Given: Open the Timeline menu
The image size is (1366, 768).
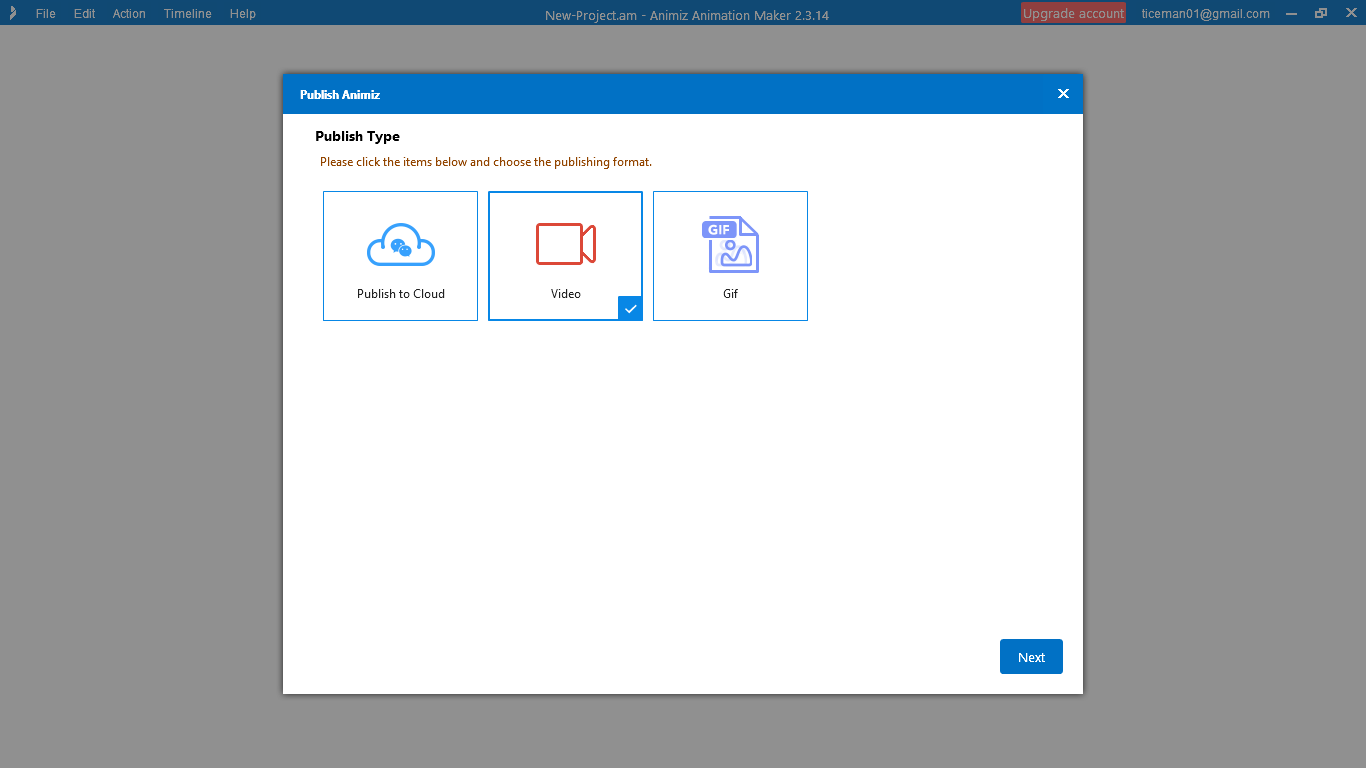Looking at the screenshot, I should [188, 14].
